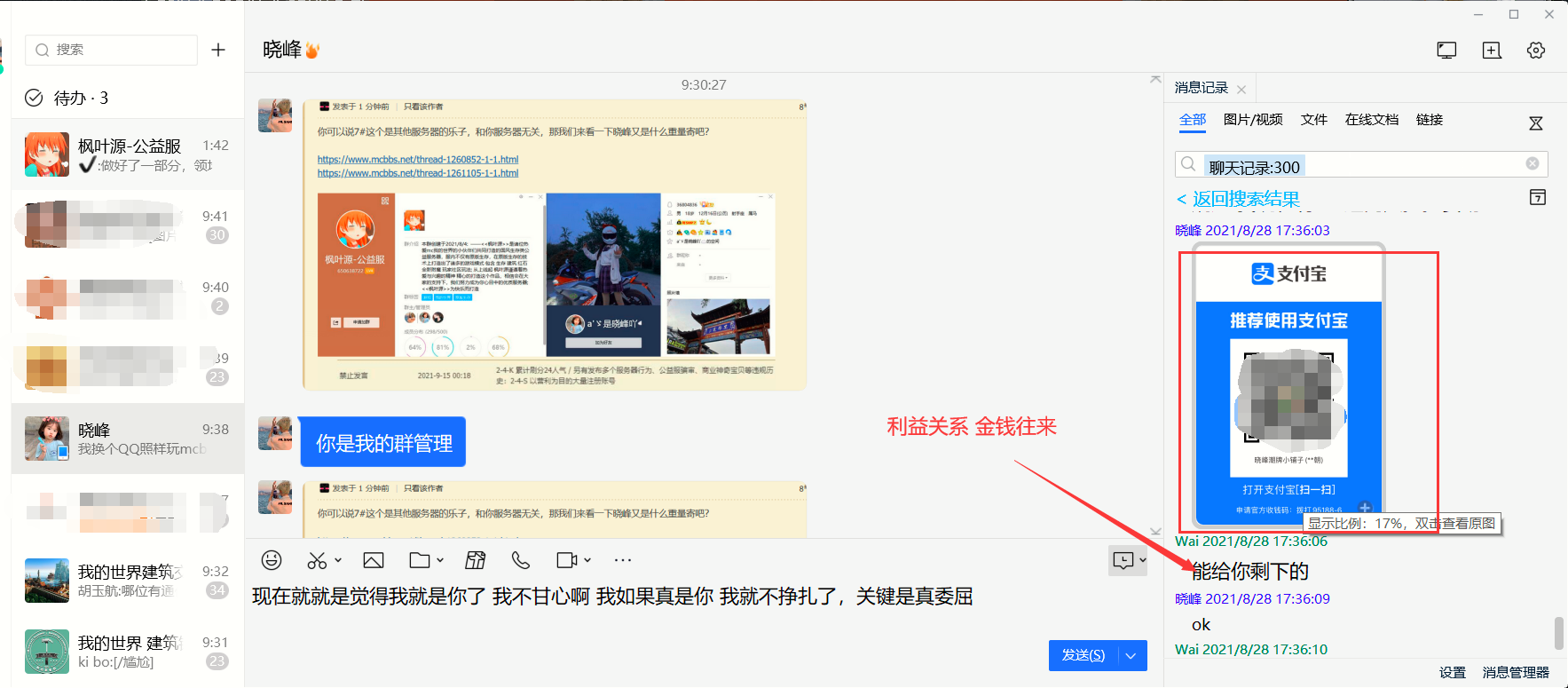Expand the screenshot tool options arrow

pos(338,560)
